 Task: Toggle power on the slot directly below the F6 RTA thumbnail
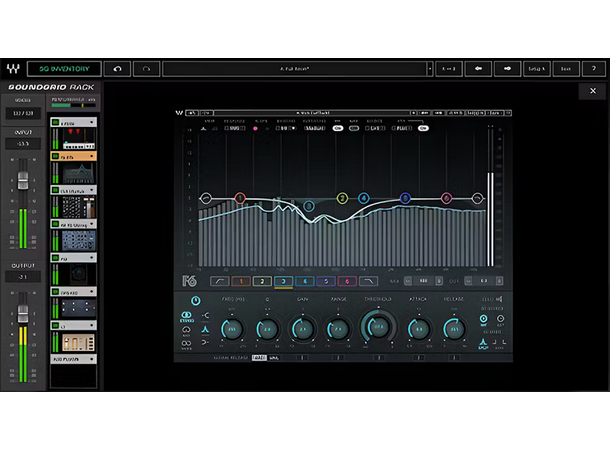[55, 191]
